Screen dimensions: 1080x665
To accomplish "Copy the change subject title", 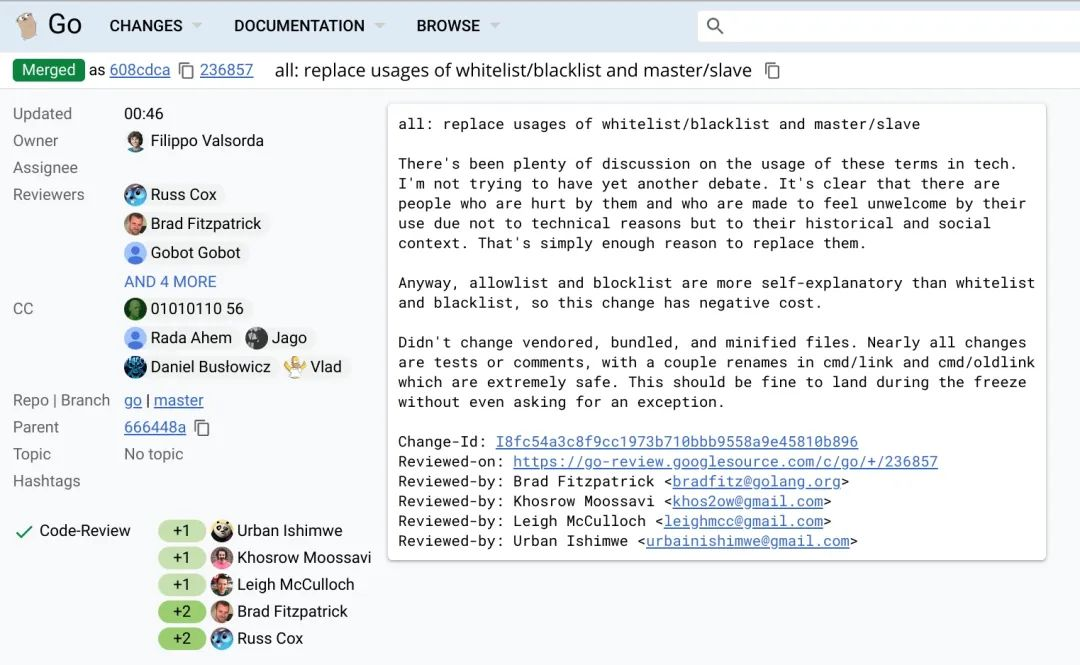I will pos(773,70).
